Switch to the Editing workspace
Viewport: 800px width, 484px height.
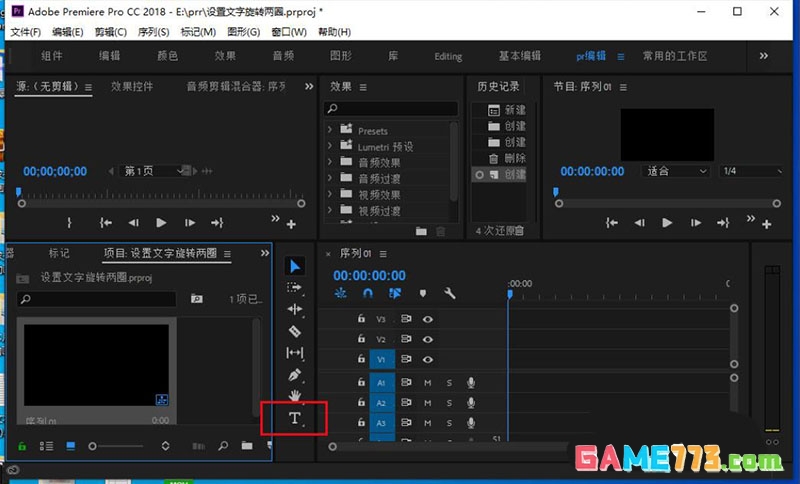point(448,56)
